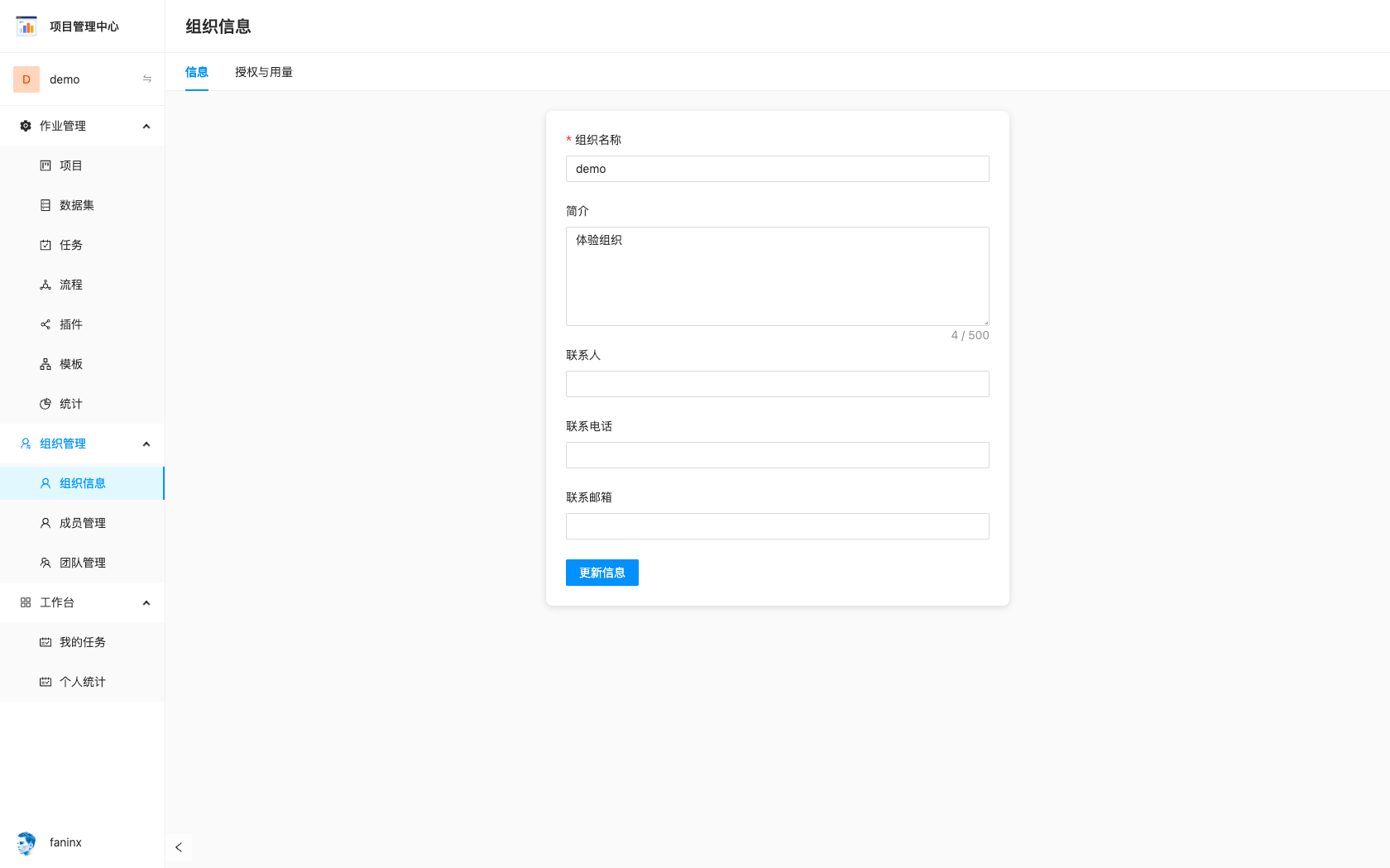Click the 组织管理 user icon

pyautogui.click(x=26, y=444)
